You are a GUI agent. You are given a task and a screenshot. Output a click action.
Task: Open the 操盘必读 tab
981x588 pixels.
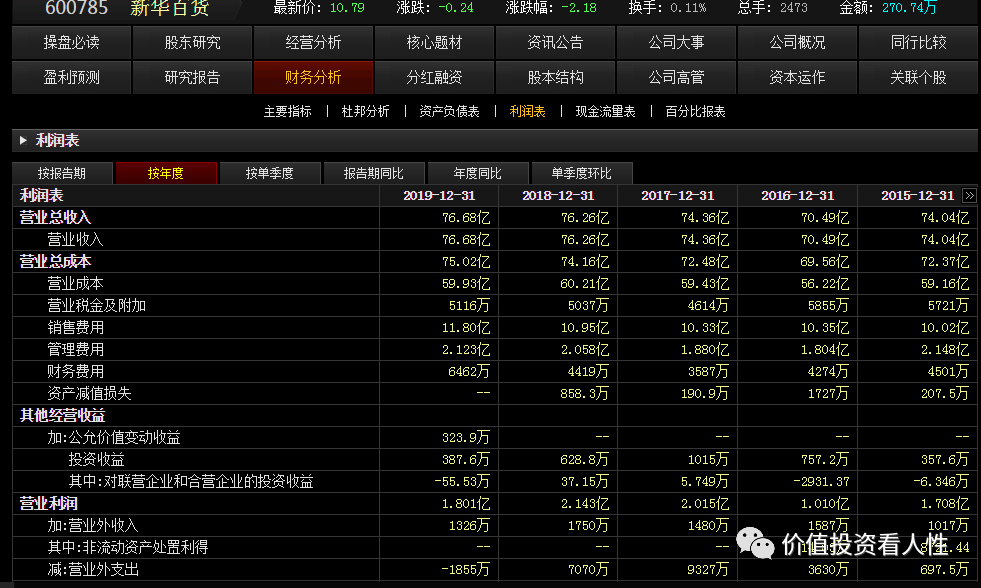71,43
